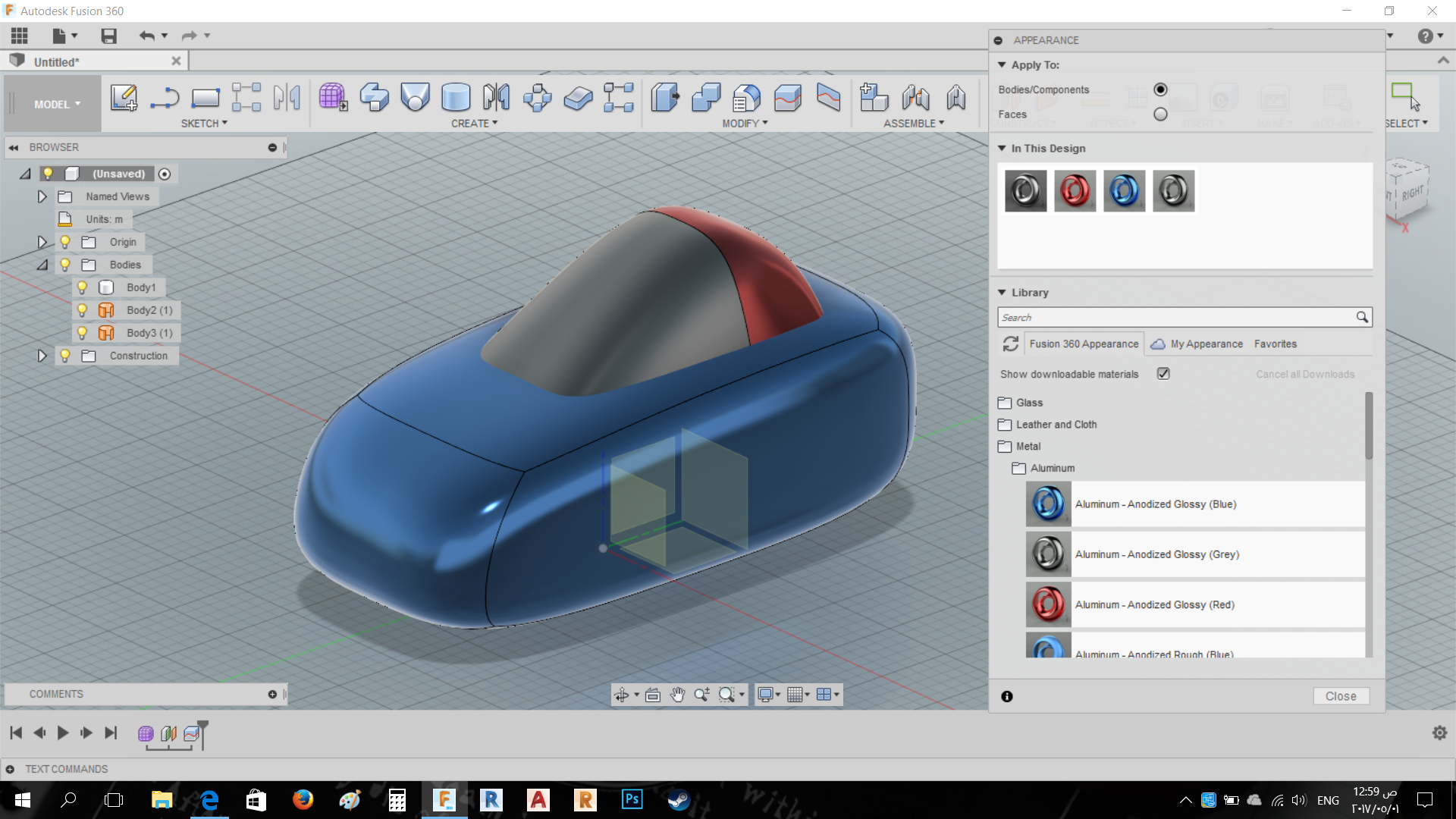The image size is (1456, 819).
Task: Click the appearance library Search field
Action: pyautogui.click(x=1184, y=317)
